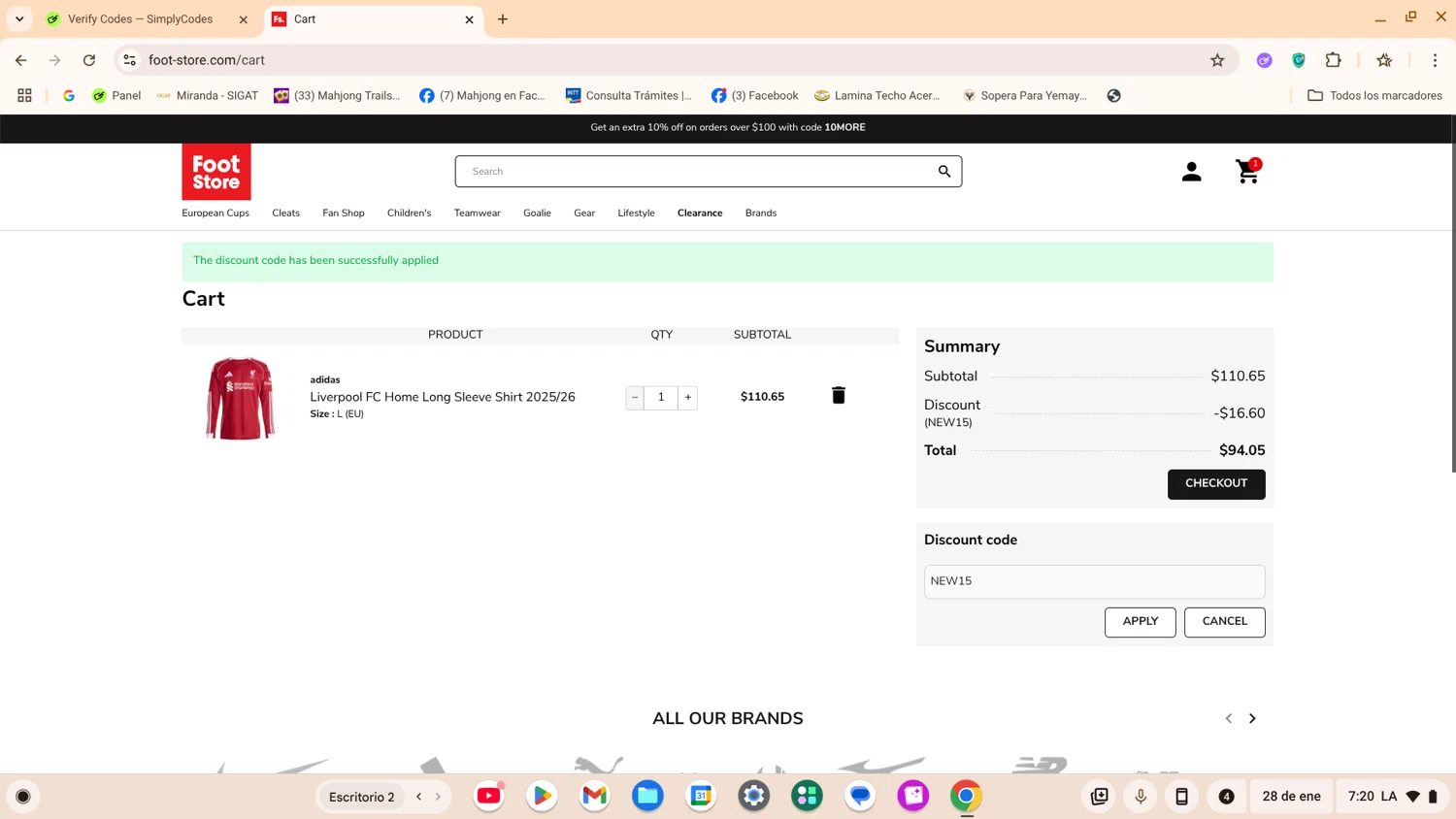1456x819 pixels.
Task: Show next brands with the right arrow
Action: click(1252, 718)
